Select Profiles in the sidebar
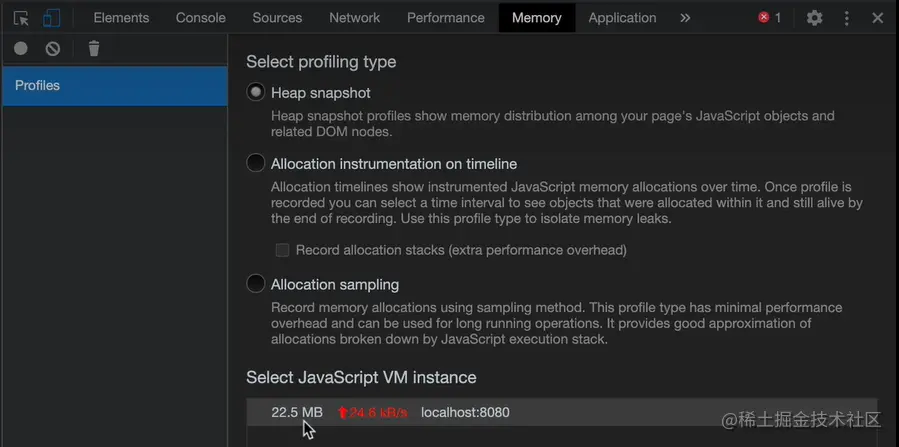The height and width of the screenshot is (447, 899). click(x=114, y=86)
